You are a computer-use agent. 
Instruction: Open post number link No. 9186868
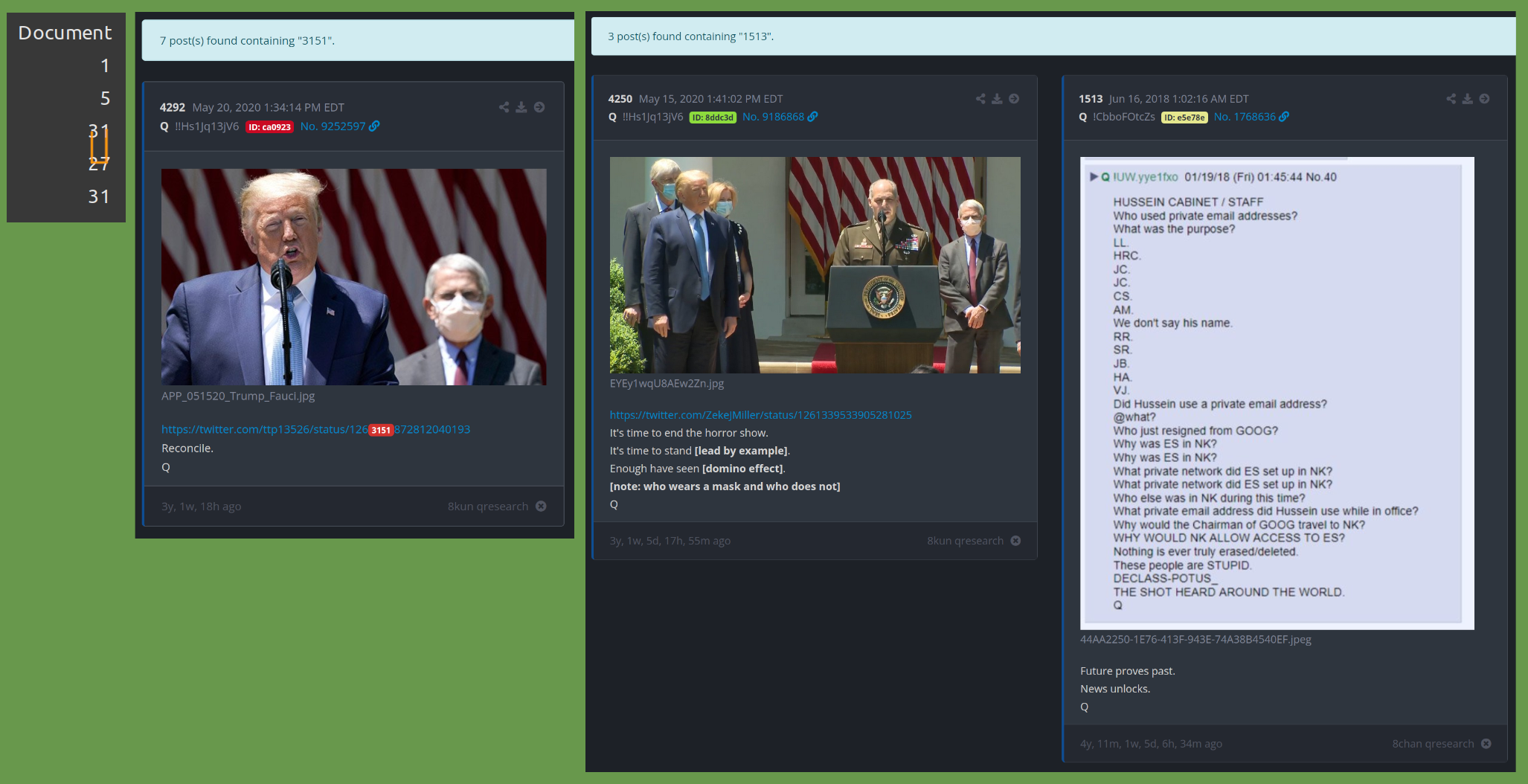point(773,117)
